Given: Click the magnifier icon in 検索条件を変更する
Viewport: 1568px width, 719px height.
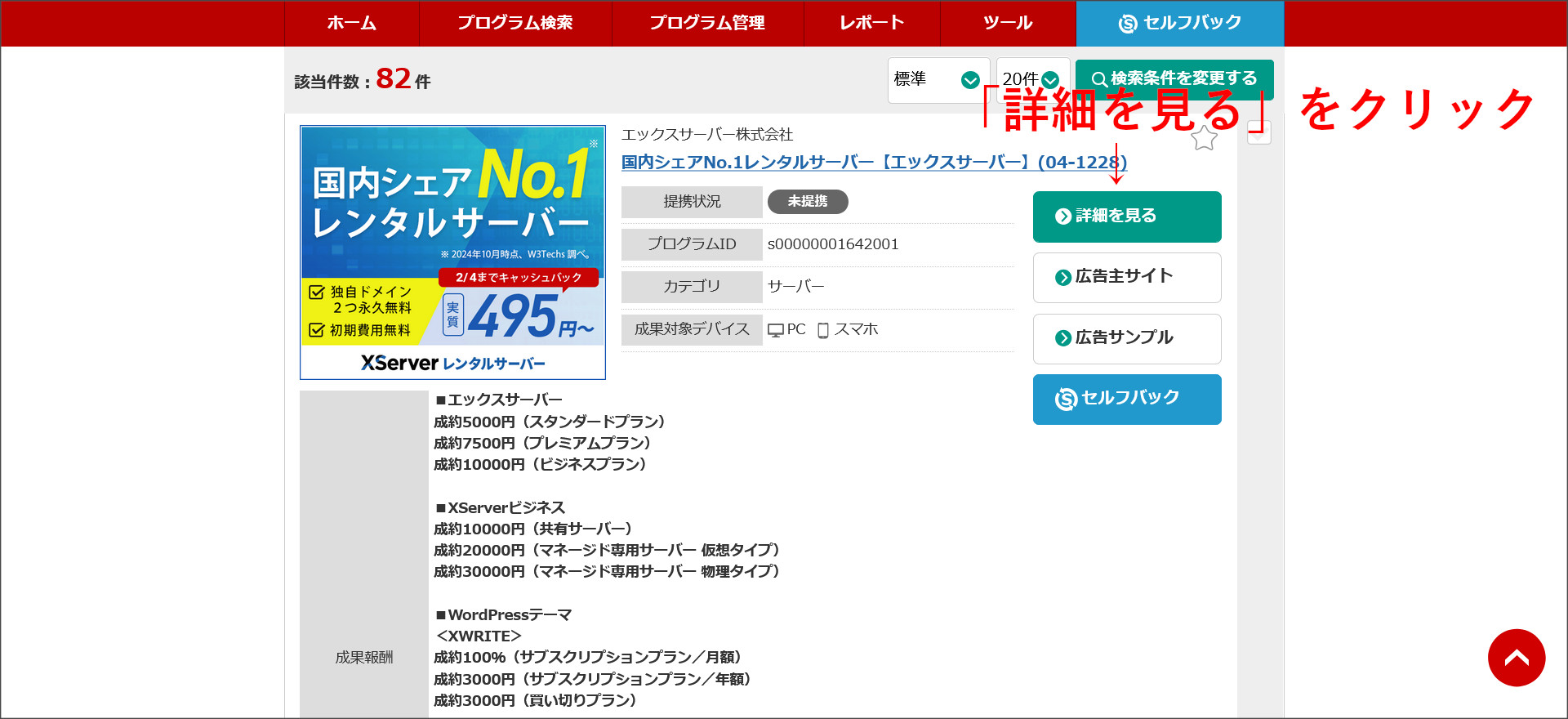Looking at the screenshot, I should pyautogui.click(x=1099, y=79).
